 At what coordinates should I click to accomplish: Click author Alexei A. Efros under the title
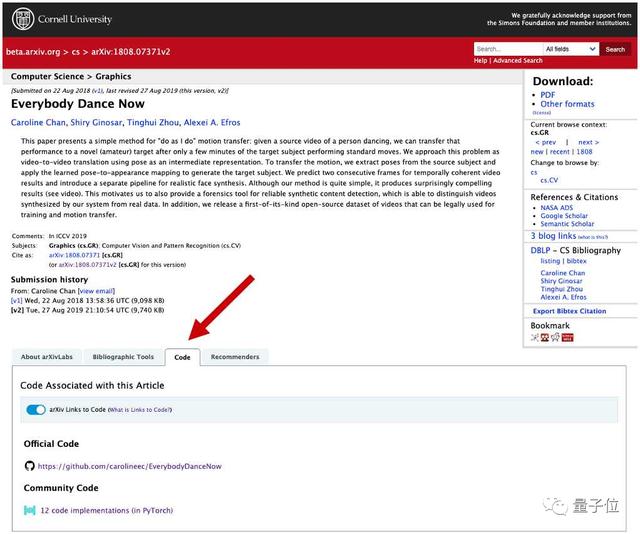point(212,122)
